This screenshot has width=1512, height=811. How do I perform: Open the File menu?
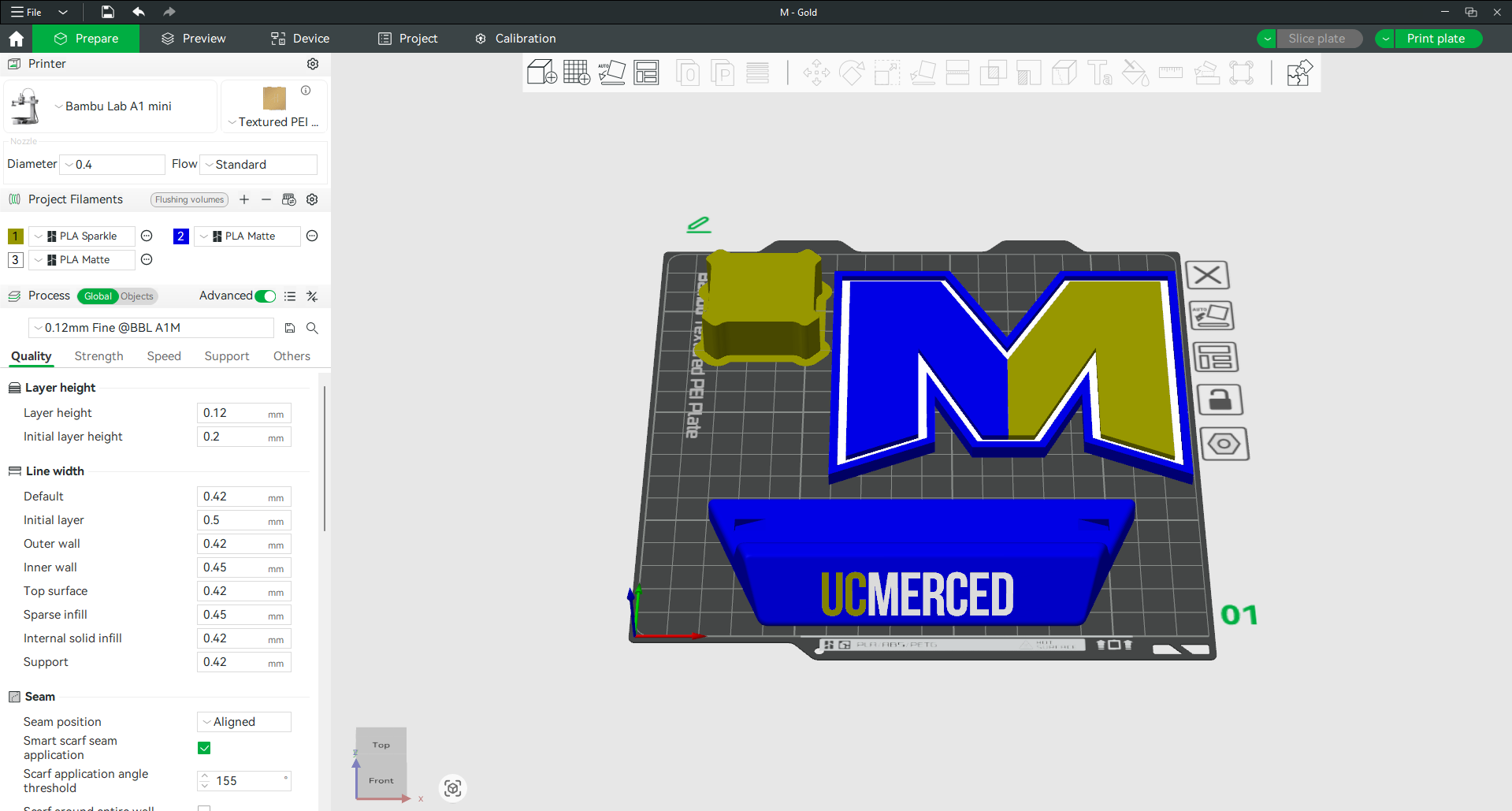(27, 12)
